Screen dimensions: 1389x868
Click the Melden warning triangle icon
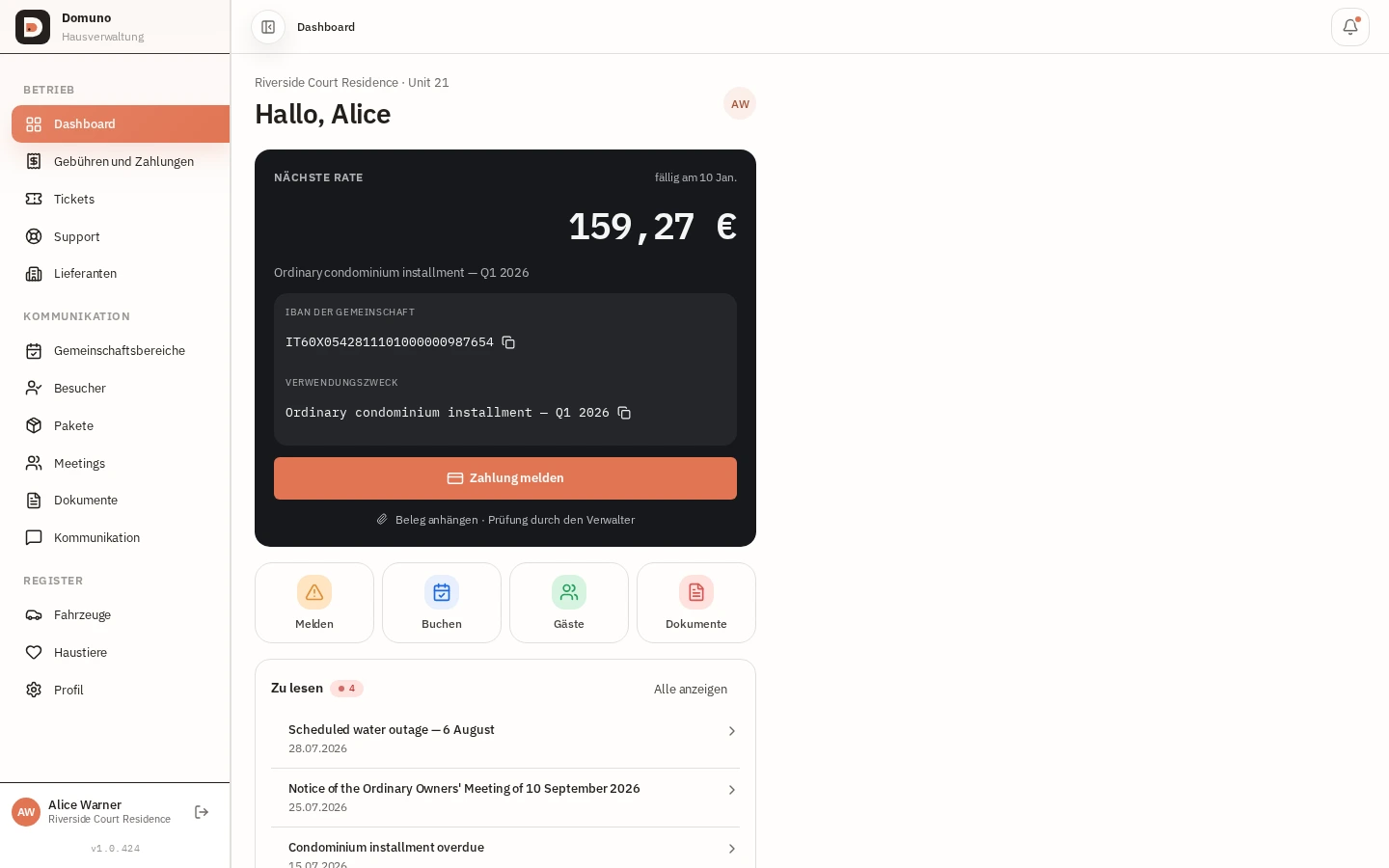[314, 592]
